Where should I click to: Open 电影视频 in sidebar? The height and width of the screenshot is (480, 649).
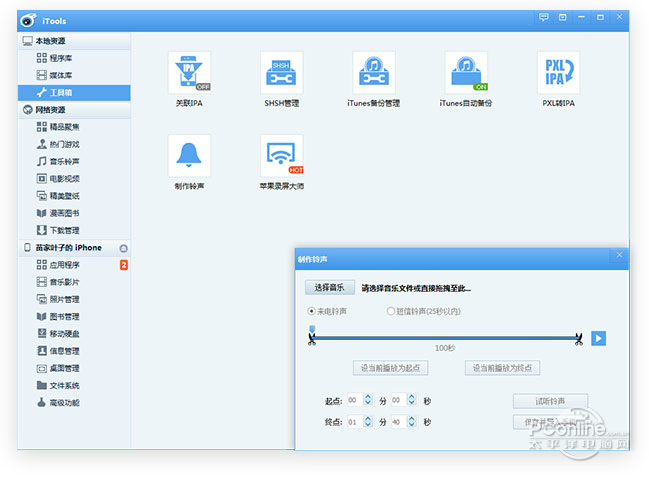point(74,179)
